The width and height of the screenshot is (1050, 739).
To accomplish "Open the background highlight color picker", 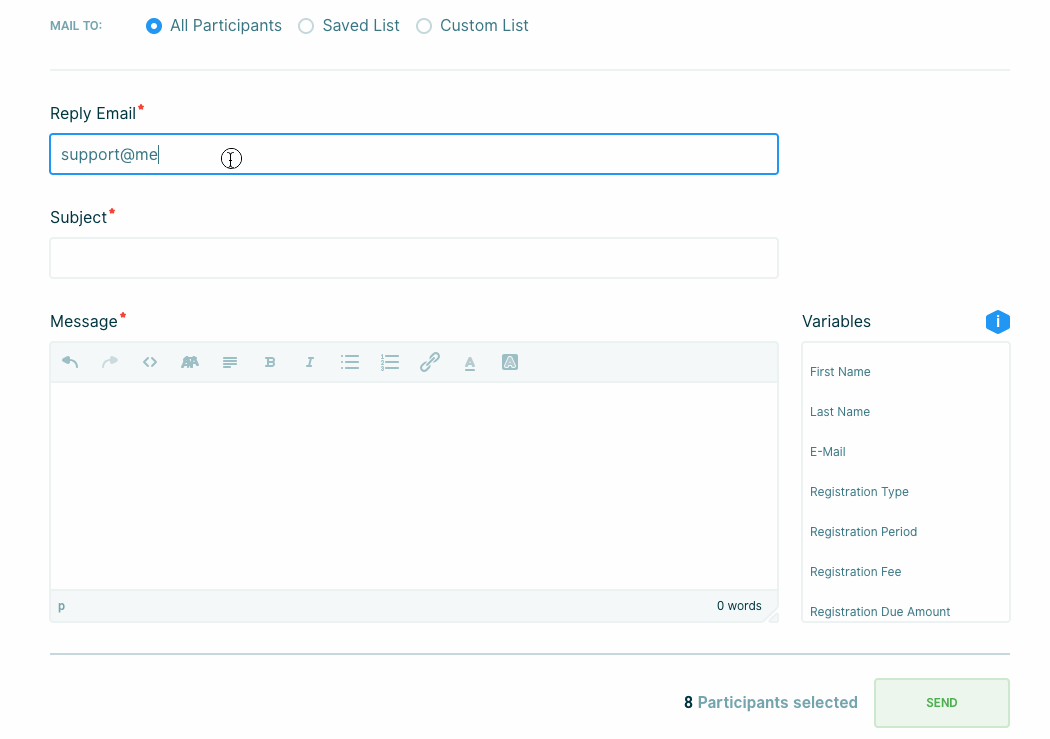I will [510, 362].
